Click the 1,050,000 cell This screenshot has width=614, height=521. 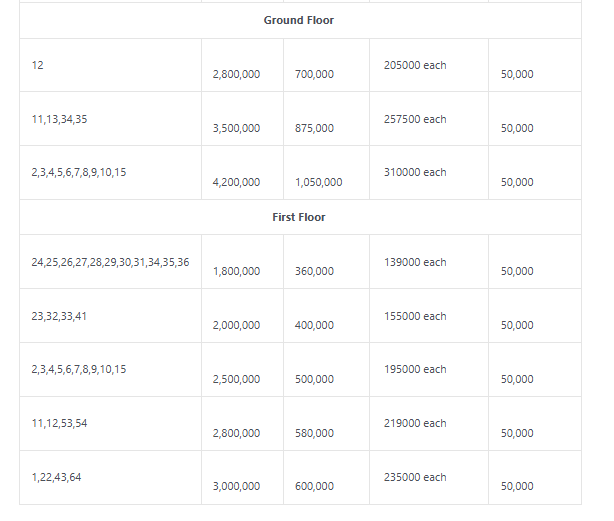click(x=319, y=182)
